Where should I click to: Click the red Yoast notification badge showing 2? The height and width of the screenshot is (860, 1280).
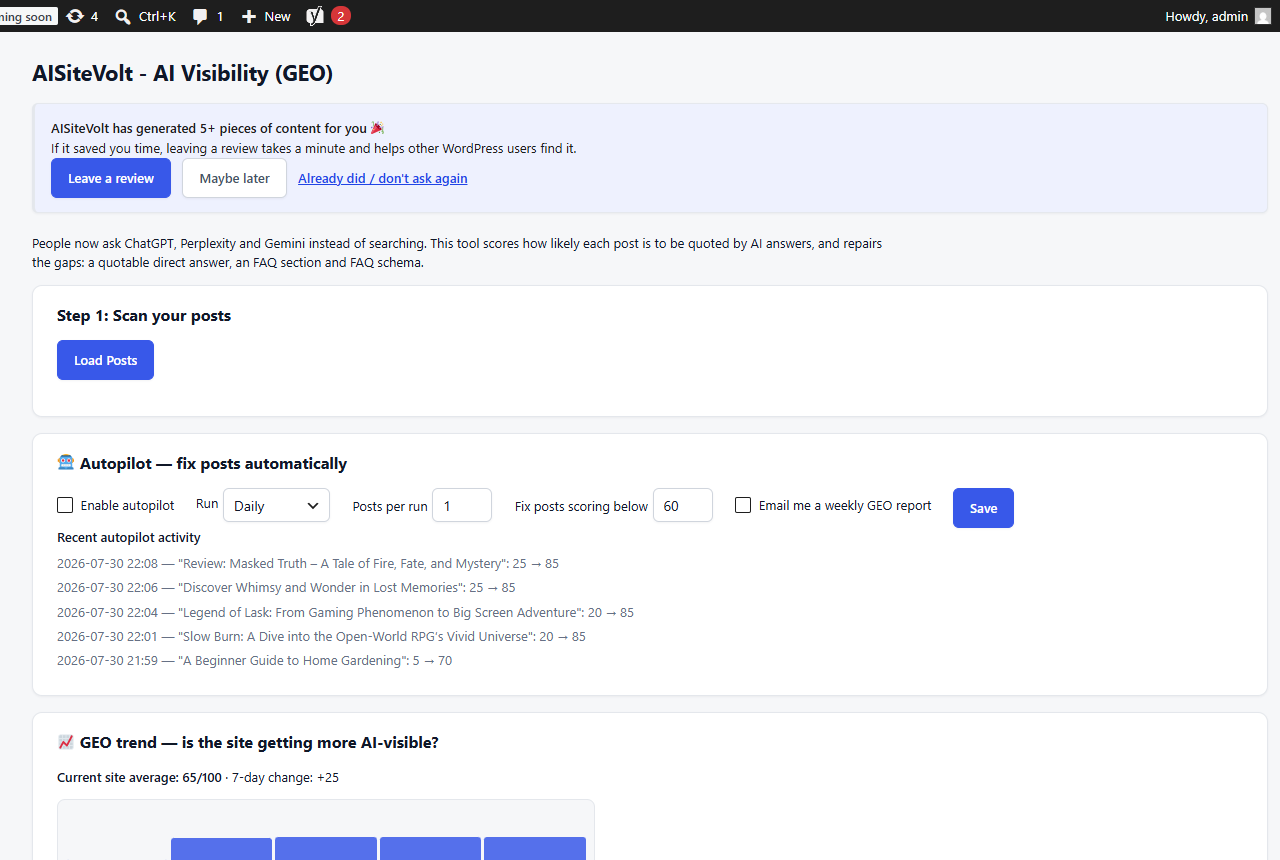tap(341, 16)
